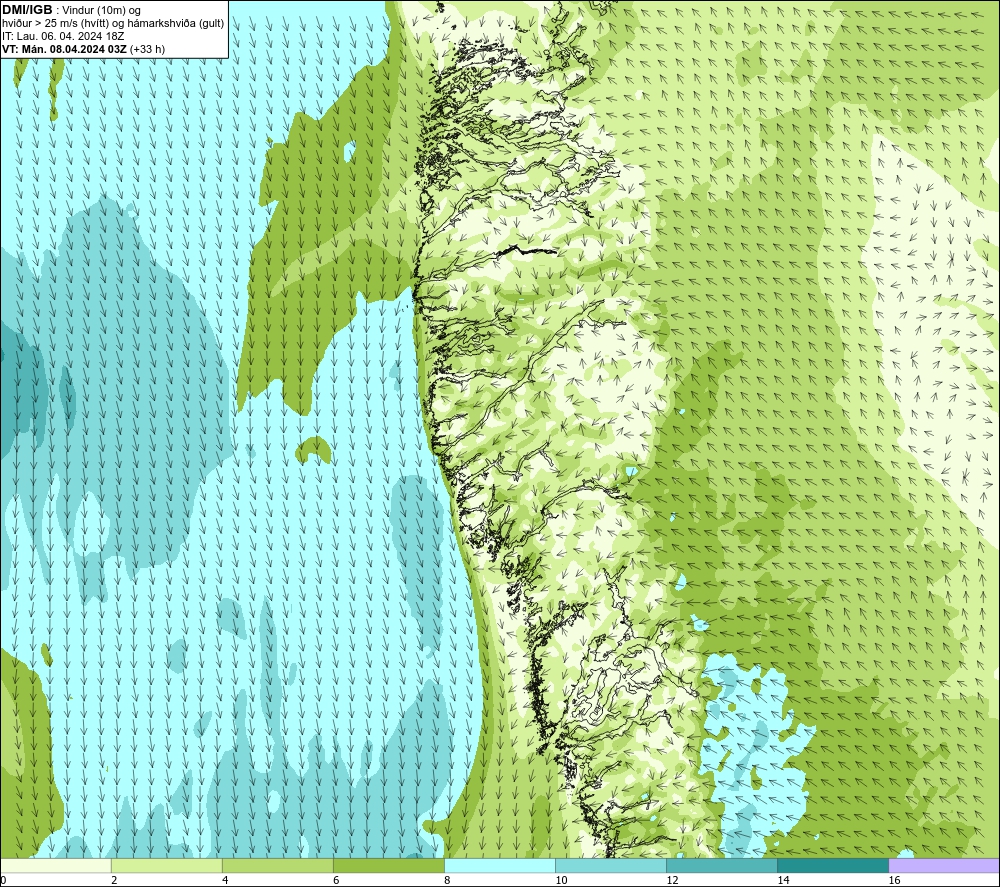This screenshot has height=887, width=1000.
Task: Click the light teal 10–12 m/s legend swatch
Action: [610, 865]
